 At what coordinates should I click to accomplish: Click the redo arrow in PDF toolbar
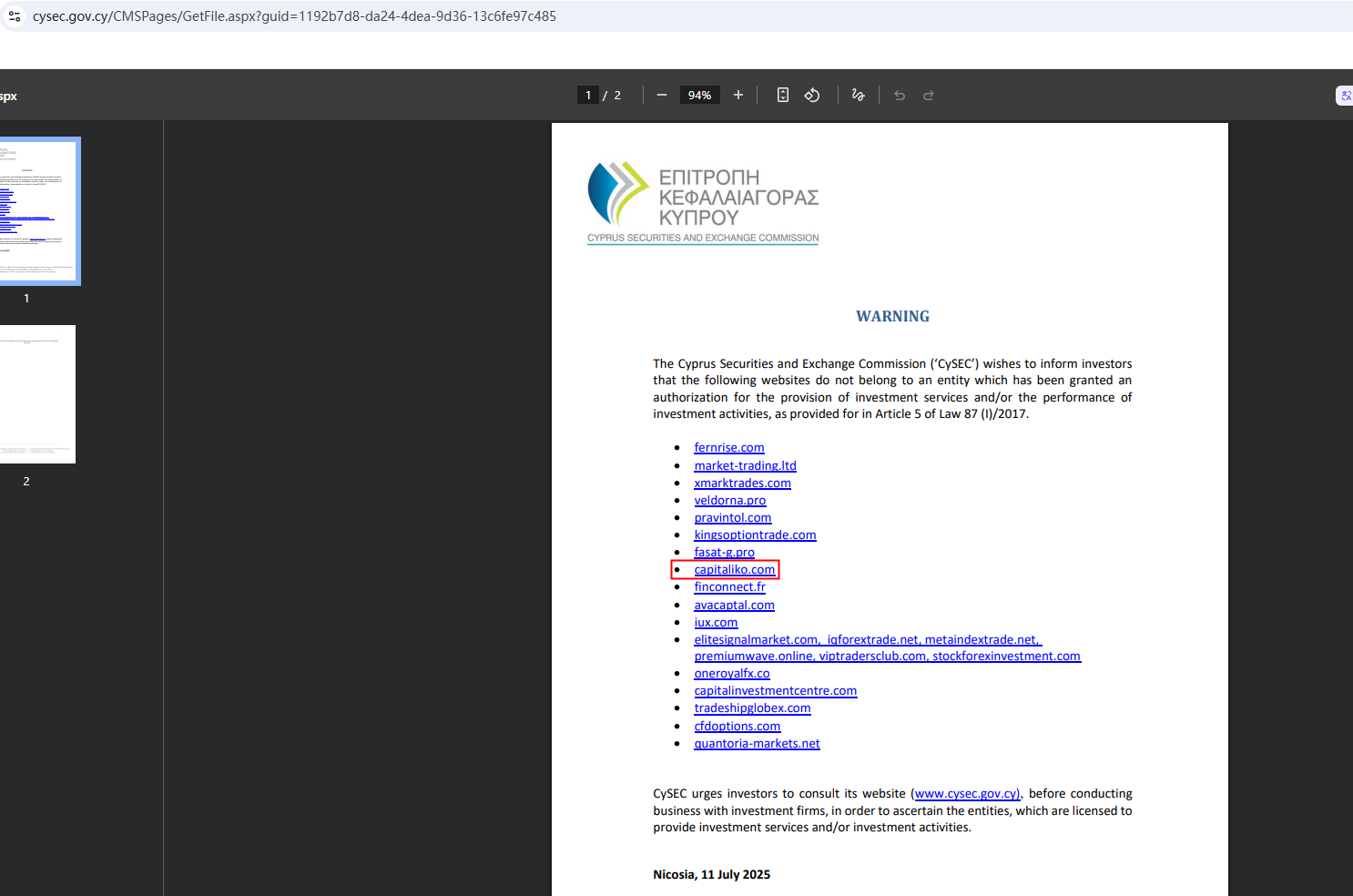tap(929, 96)
